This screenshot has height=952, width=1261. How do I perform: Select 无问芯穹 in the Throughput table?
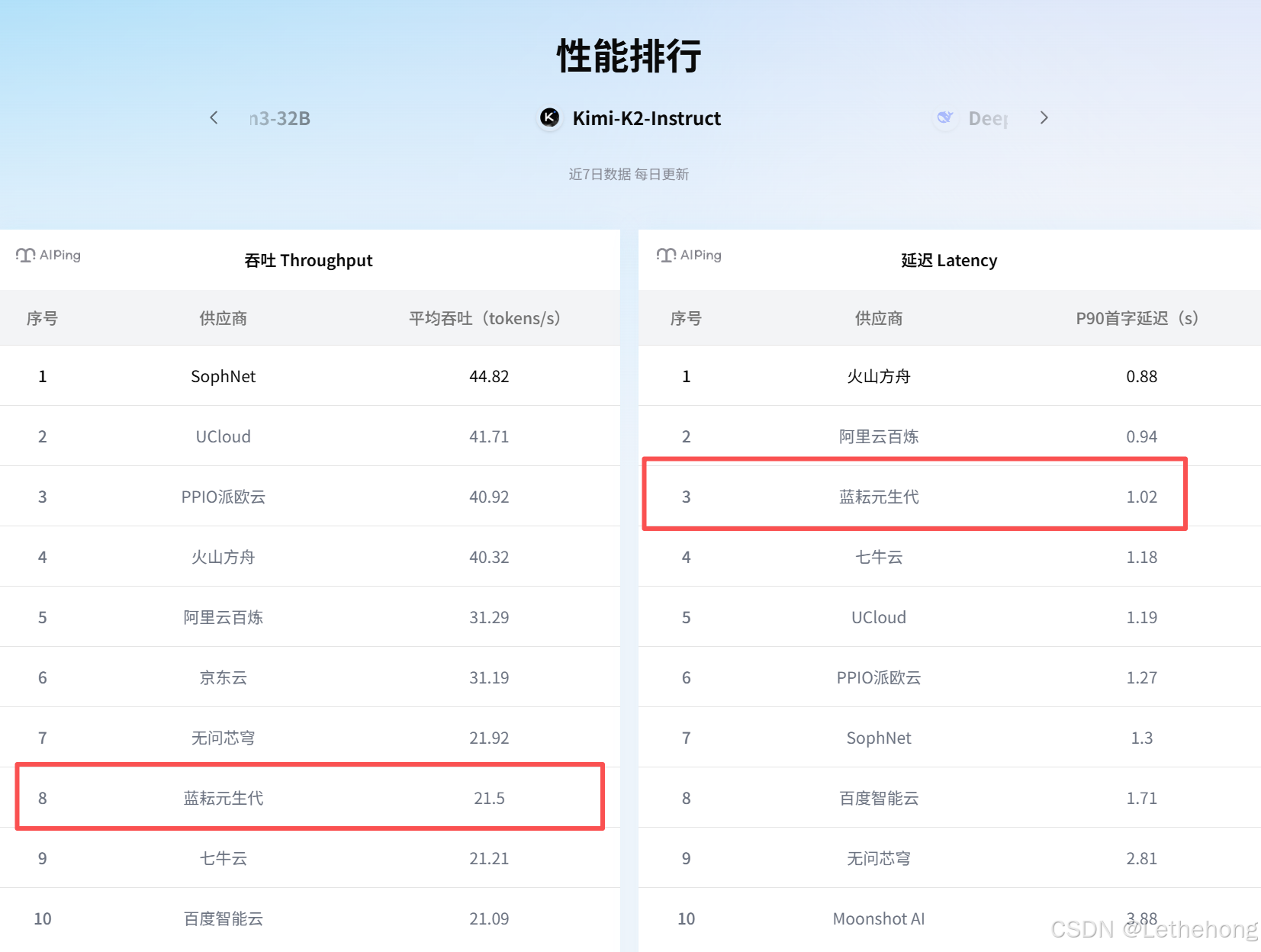tap(223, 738)
